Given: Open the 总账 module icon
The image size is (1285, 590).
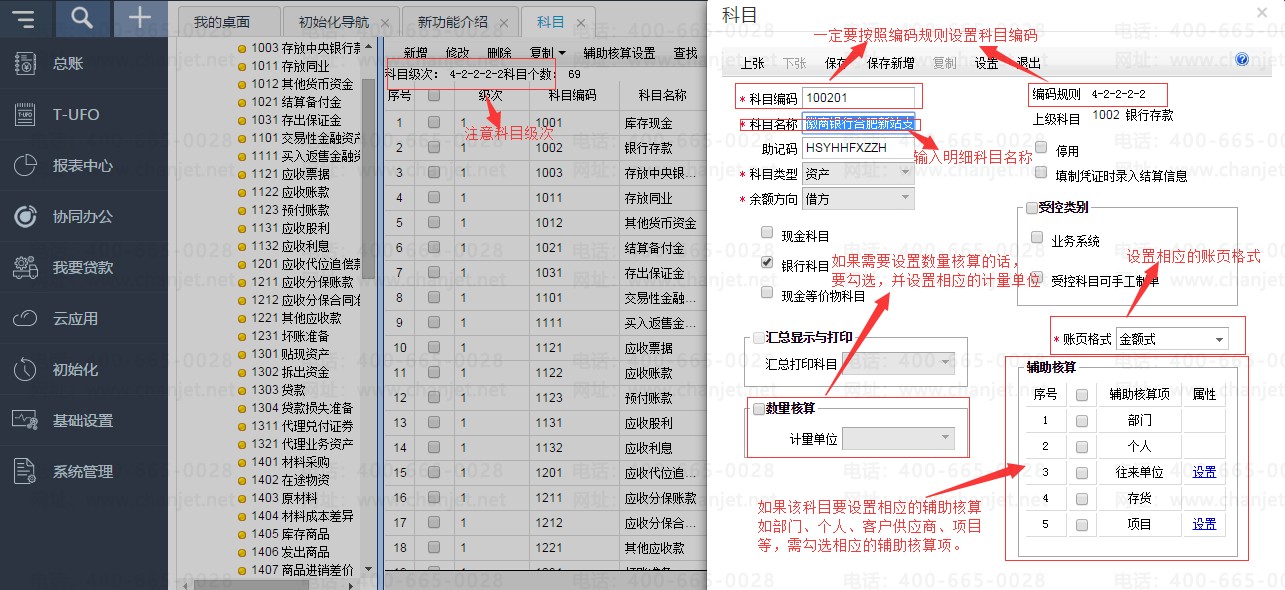Looking at the screenshot, I should tap(25, 64).
